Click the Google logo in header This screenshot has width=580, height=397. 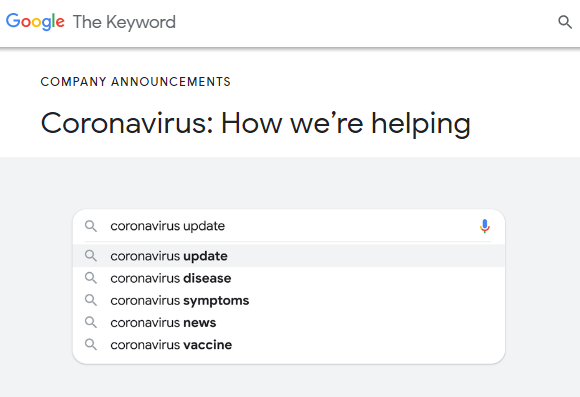35,22
